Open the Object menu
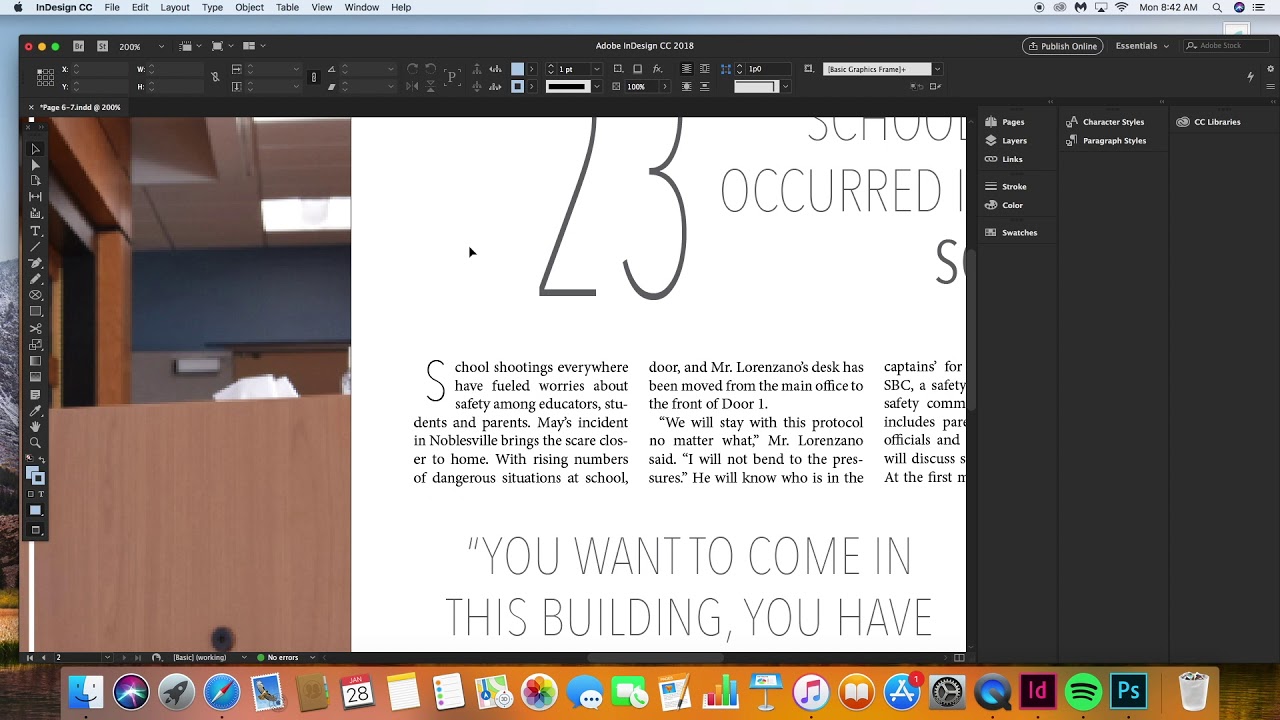The width and height of the screenshot is (1280, 720). pyautogui.click(x=249, y=7)
